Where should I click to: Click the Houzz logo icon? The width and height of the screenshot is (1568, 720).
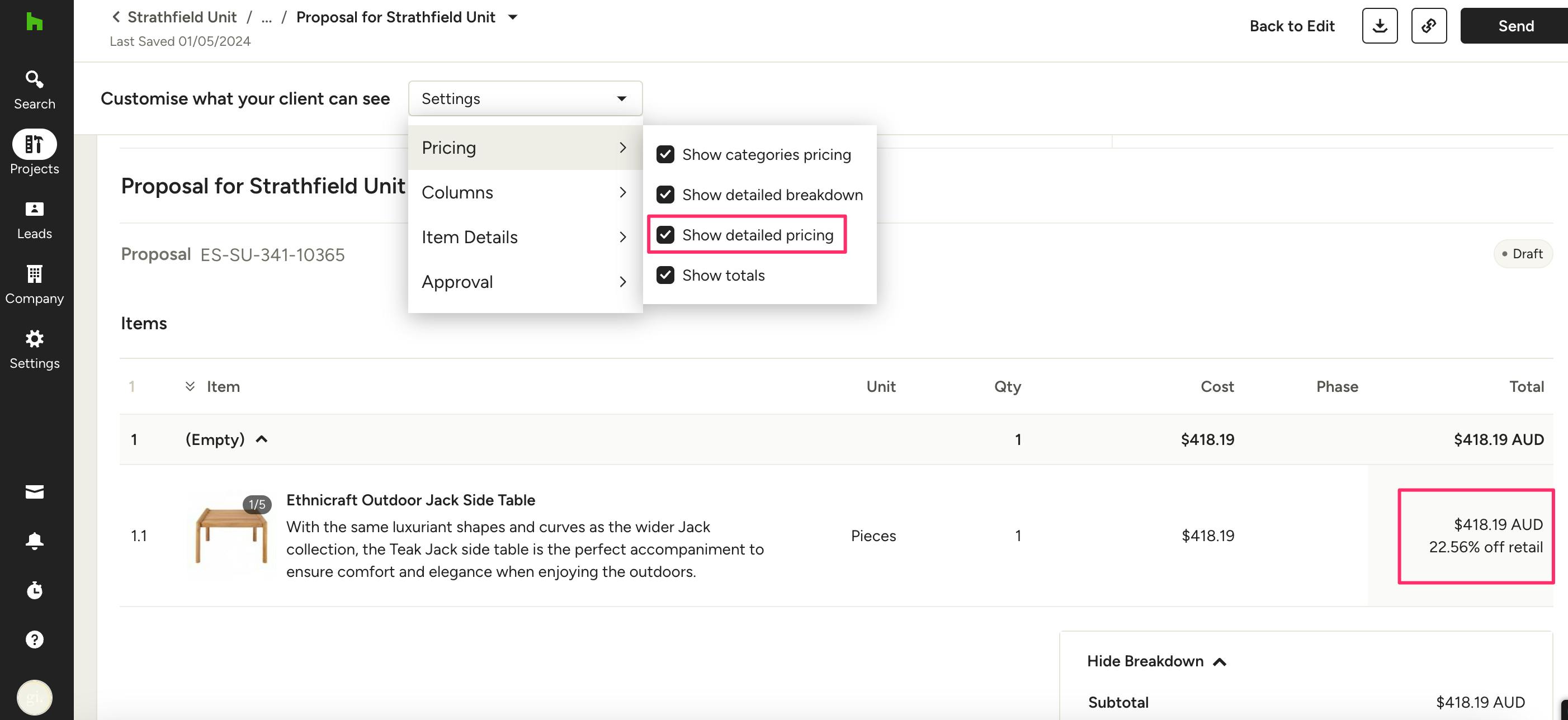pyautogui.click(x=34, y=22)
